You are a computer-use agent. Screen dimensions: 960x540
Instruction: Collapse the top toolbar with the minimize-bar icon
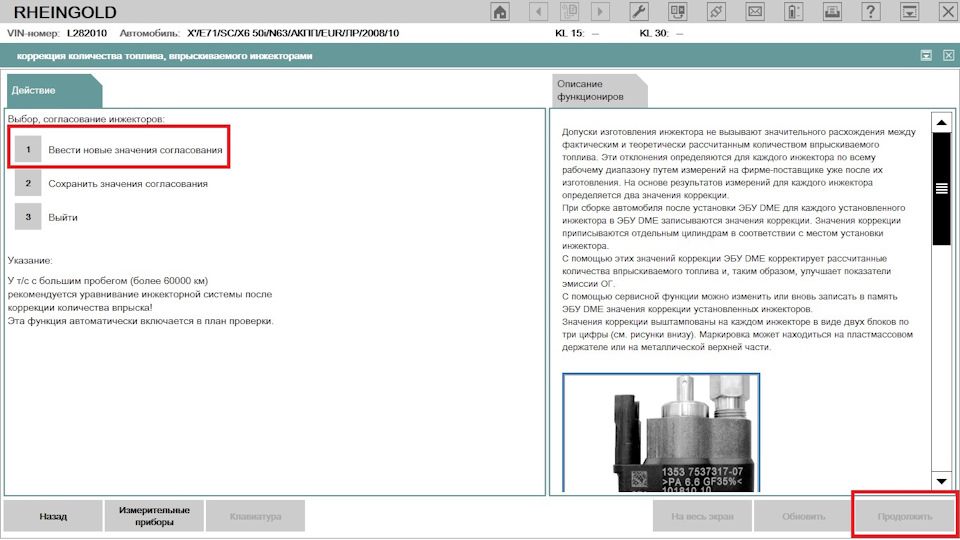[909, 12]
